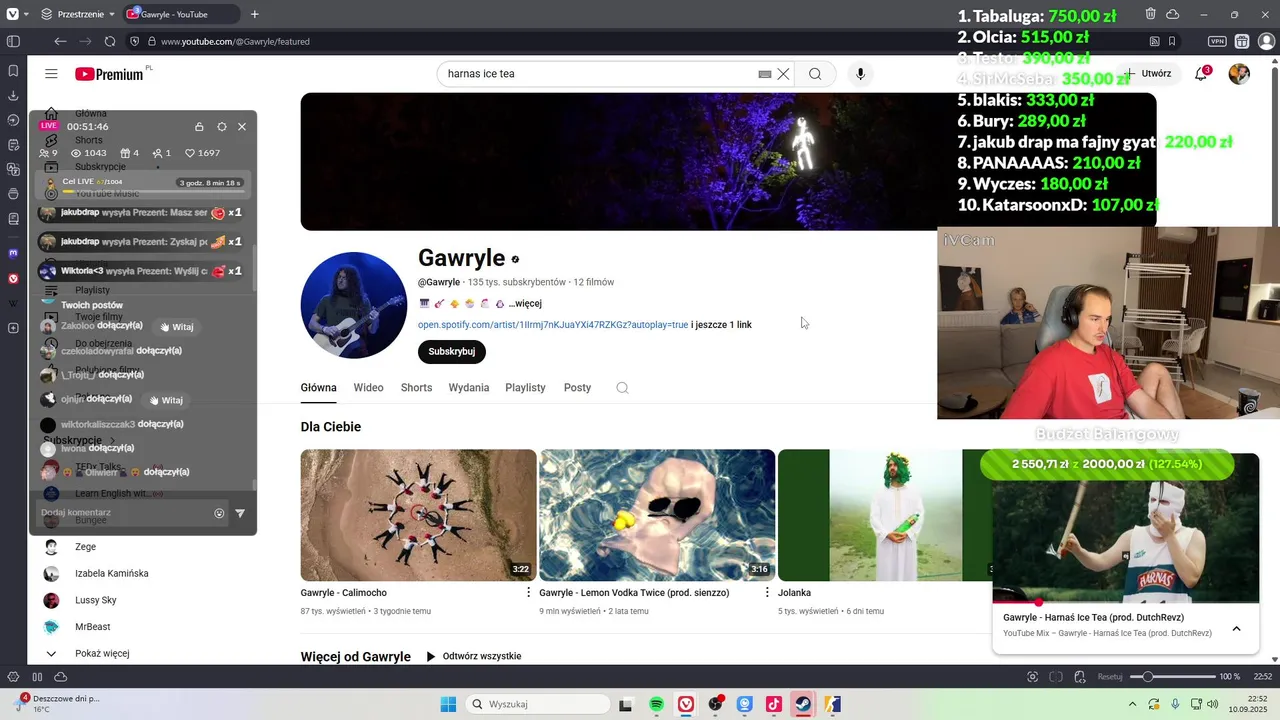Go to the YouTube Premium home logo
The image size is (1280, 720).
pos(110,74)
